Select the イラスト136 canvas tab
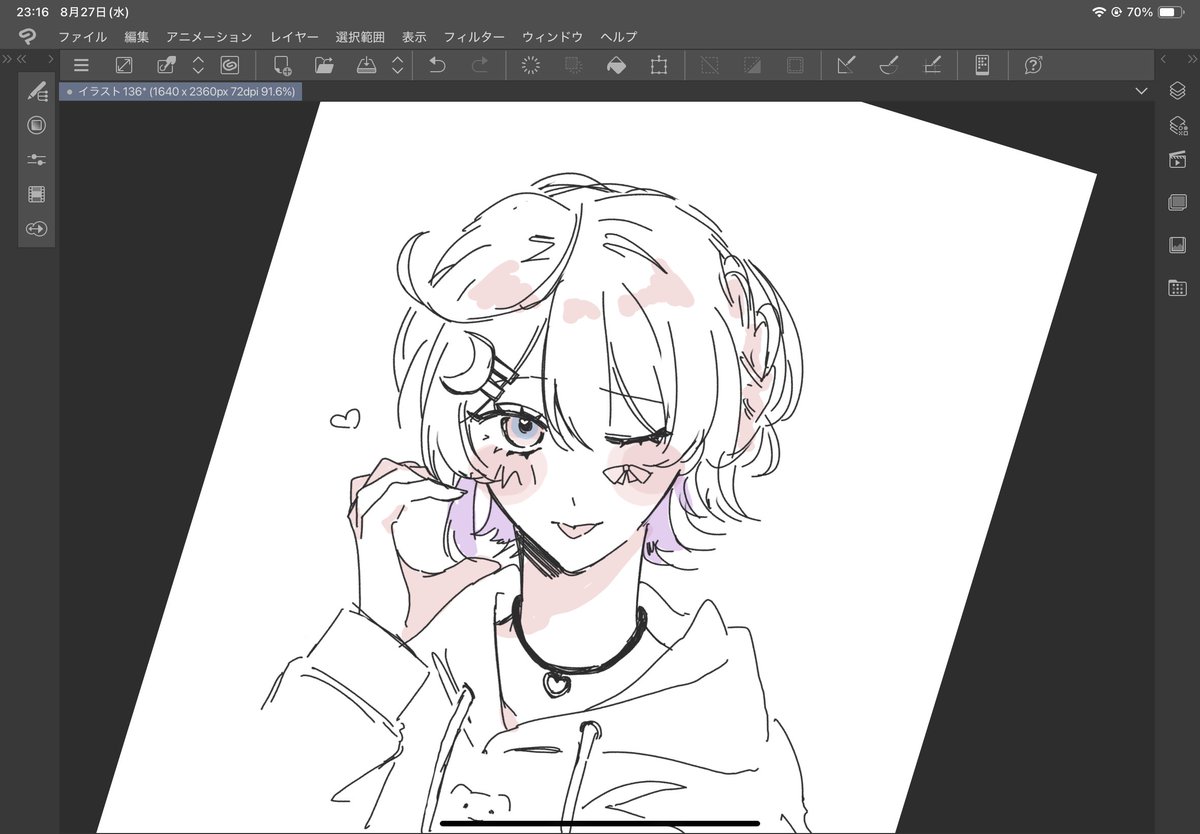Viewport: 1200px width, 834px height. 183,90
